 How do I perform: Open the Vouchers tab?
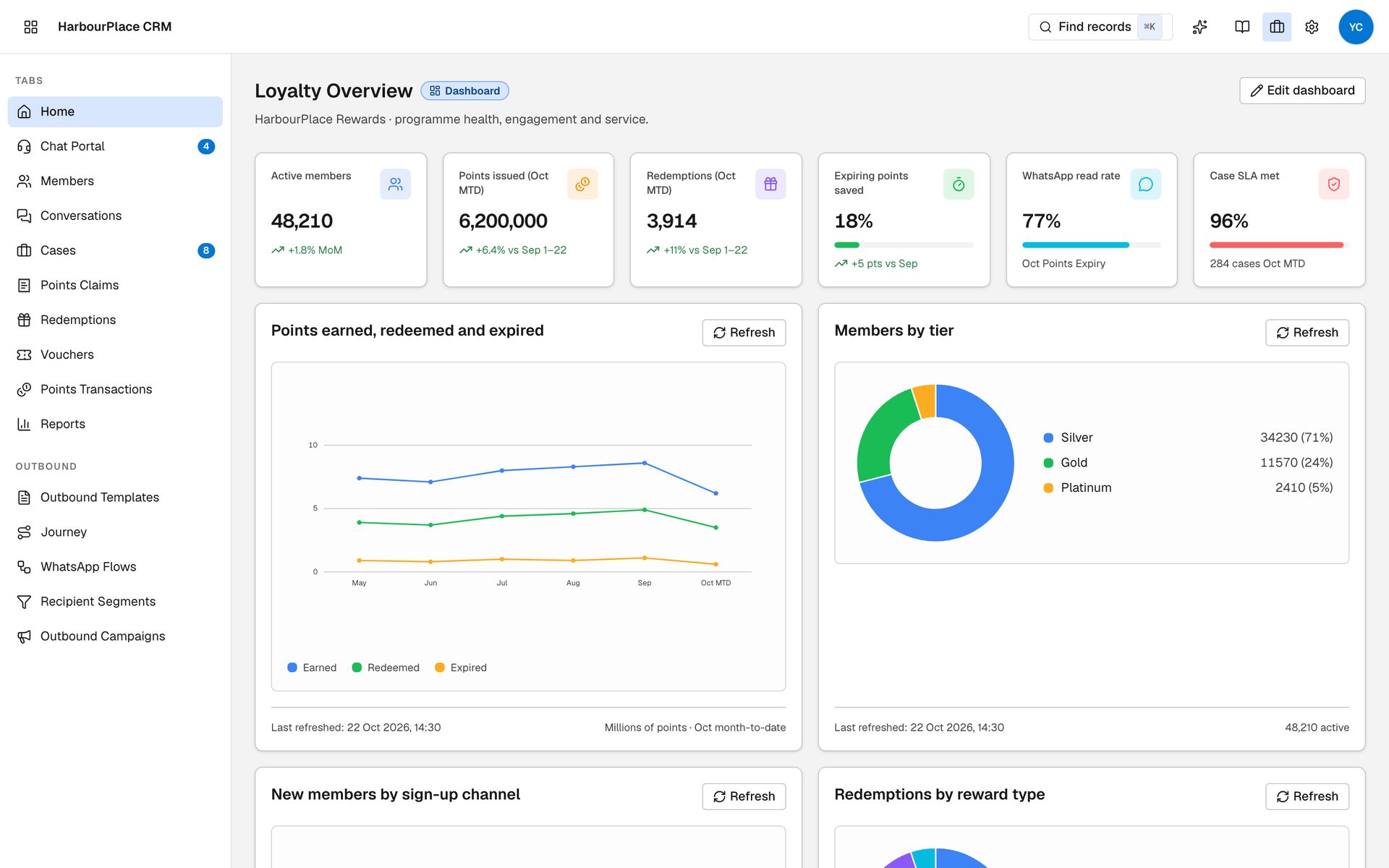[115, 354]
